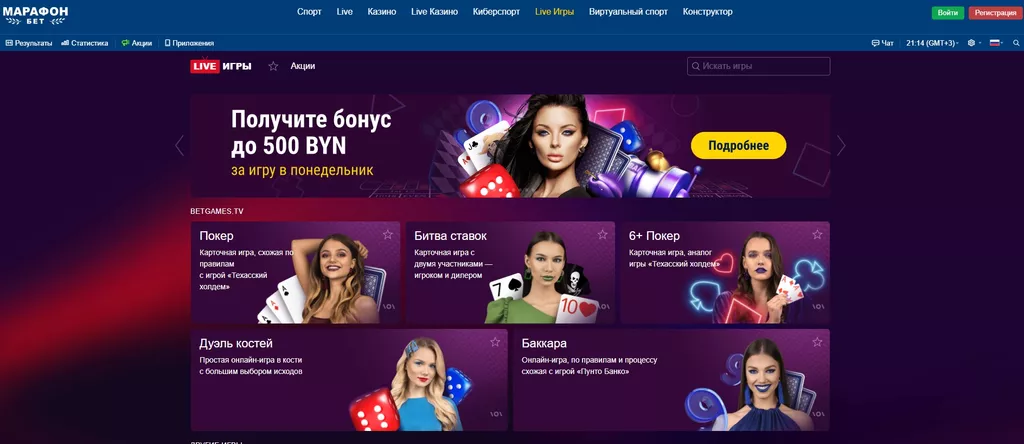Open the Чат chat icon
The width and height of the screenshot is (1024, 444).
876,43
